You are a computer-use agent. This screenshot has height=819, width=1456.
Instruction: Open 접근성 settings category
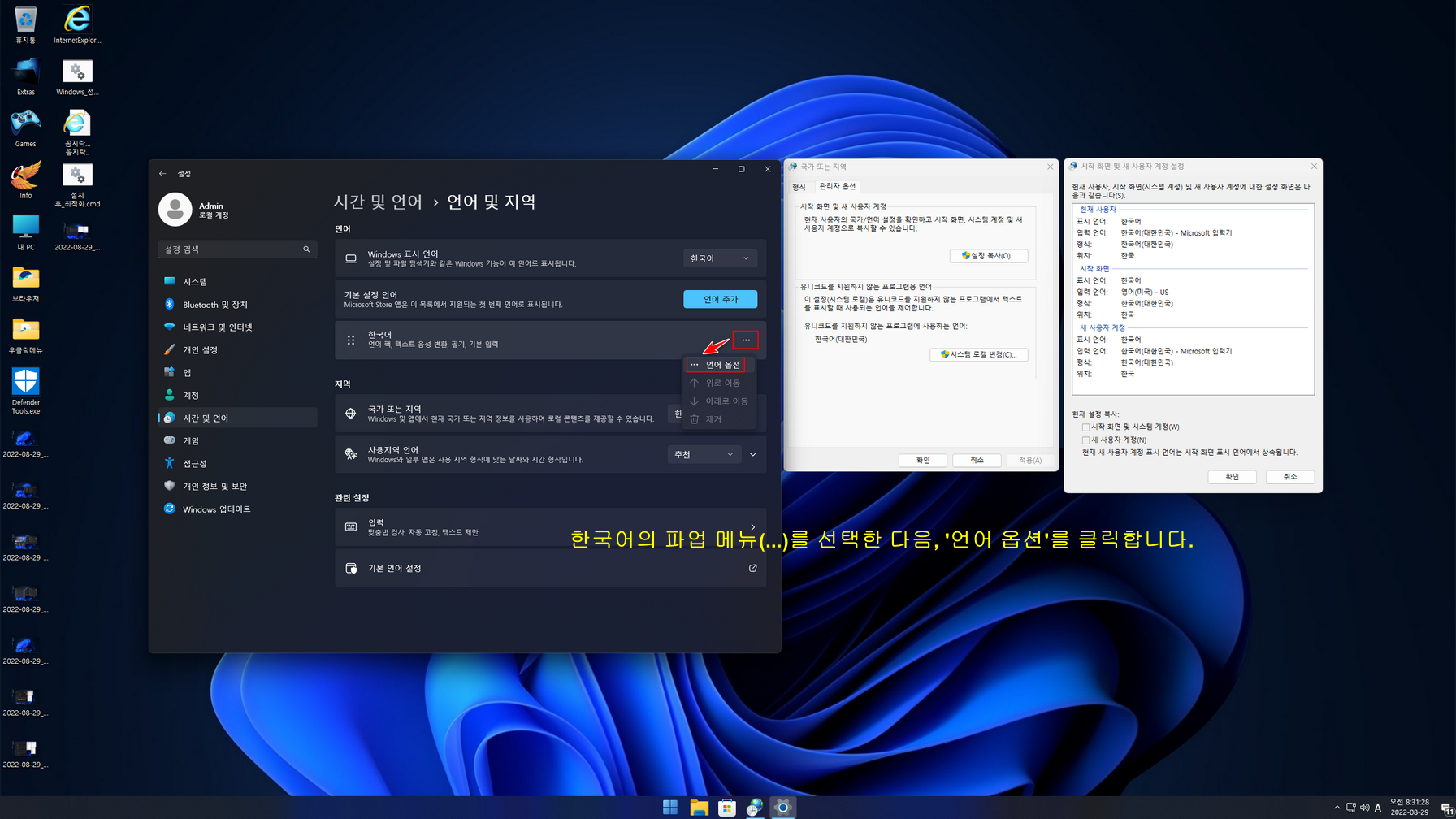(x=236, y=463)
